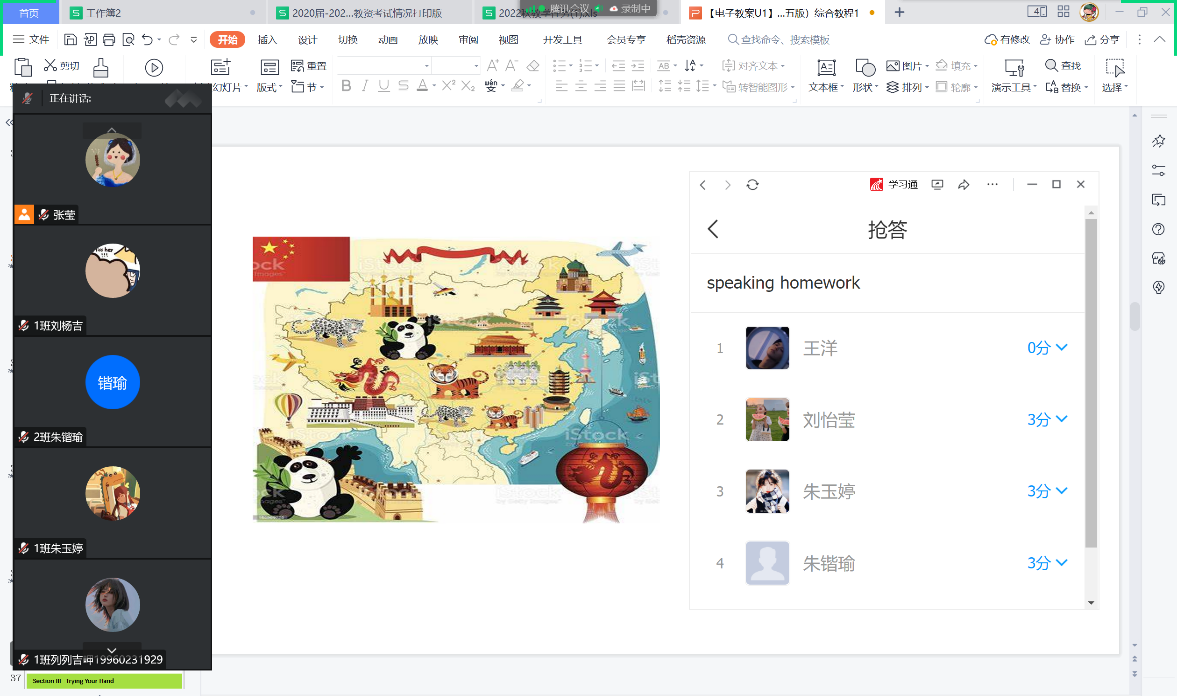Click the refresh icon in 学习通 window

753,185
